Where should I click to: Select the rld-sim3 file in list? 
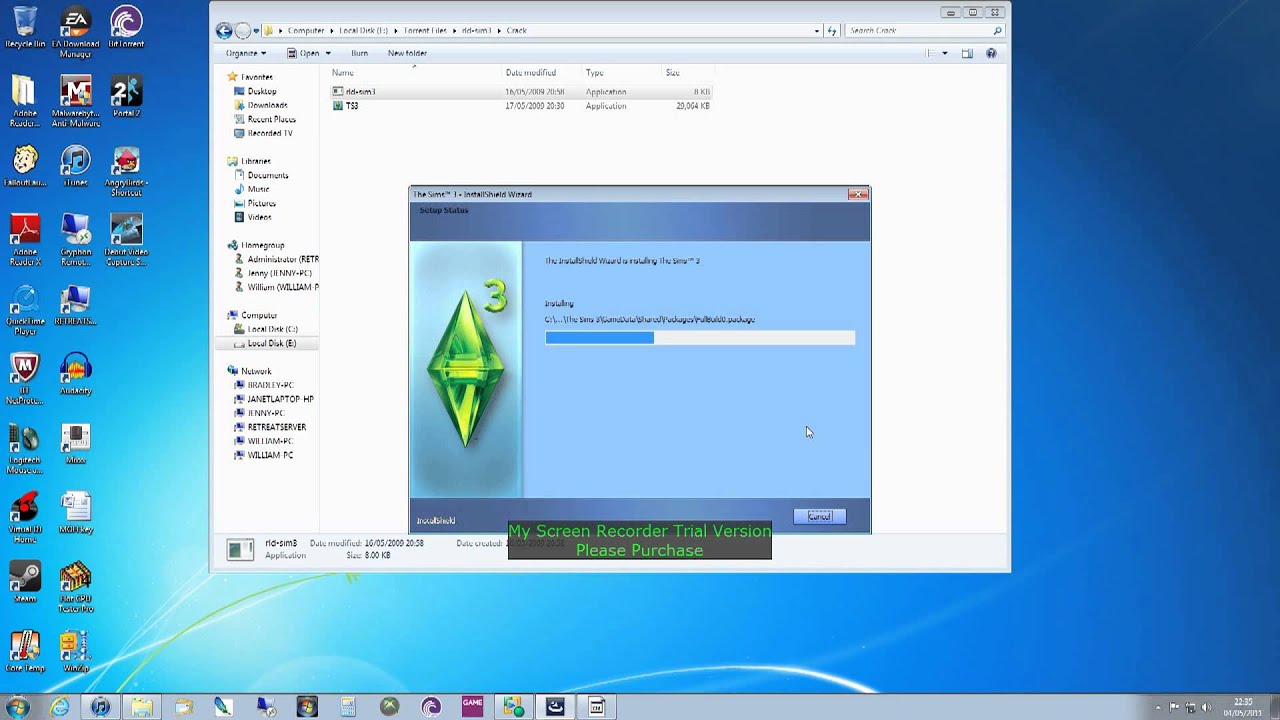point(520,92)
